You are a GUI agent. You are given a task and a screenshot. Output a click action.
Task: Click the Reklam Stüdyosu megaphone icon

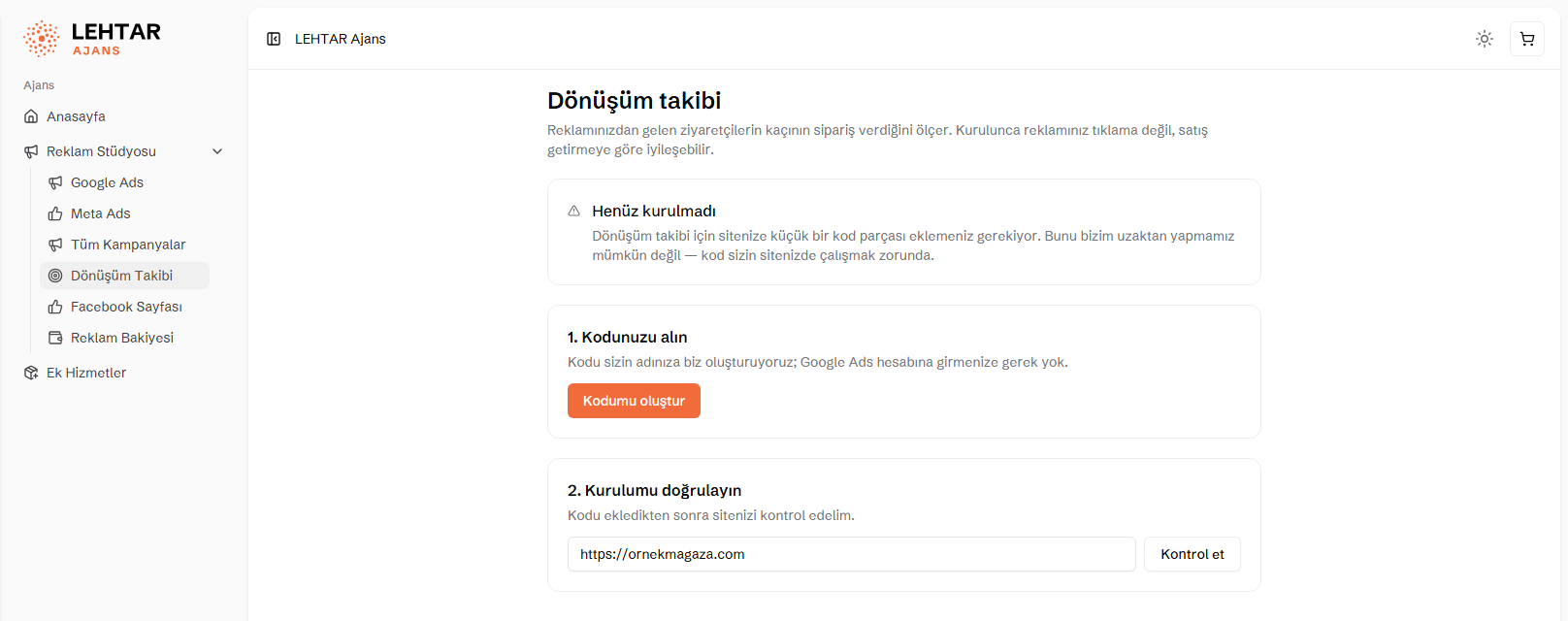pyautogui.click(x=31, y=151)
